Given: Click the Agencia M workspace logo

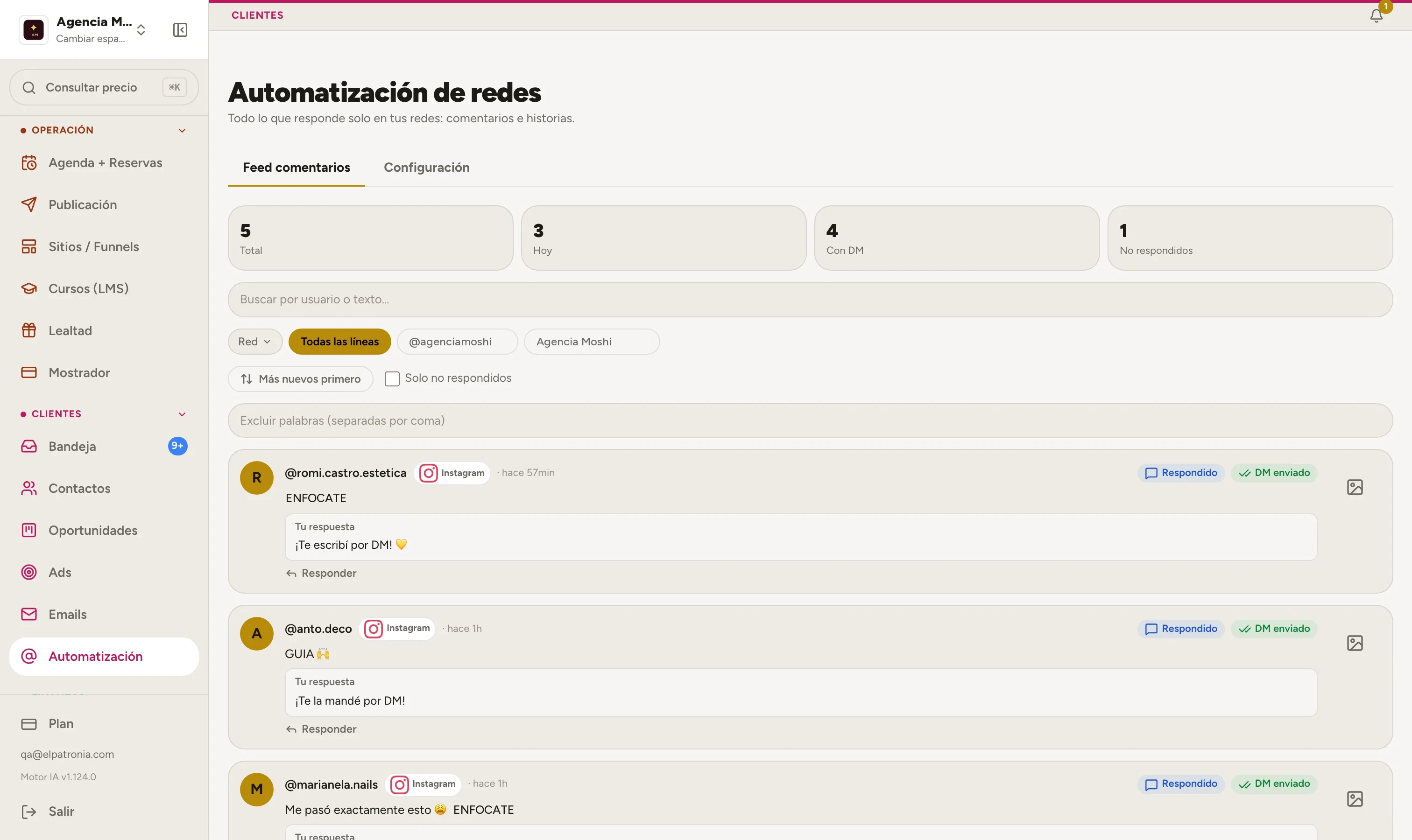Looking at the screenshot, I should click(x=34, y=29).
